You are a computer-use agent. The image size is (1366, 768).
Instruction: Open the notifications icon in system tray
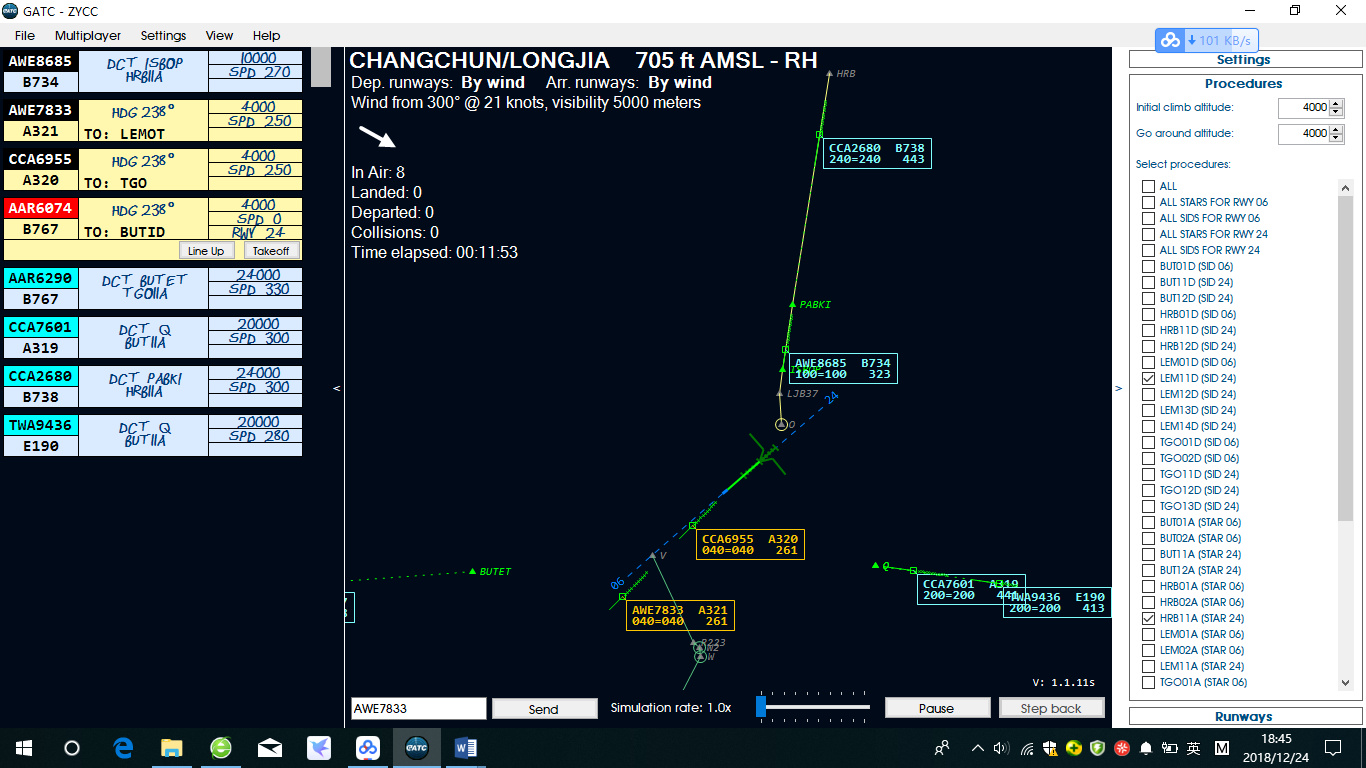[x=1333, y=747]
